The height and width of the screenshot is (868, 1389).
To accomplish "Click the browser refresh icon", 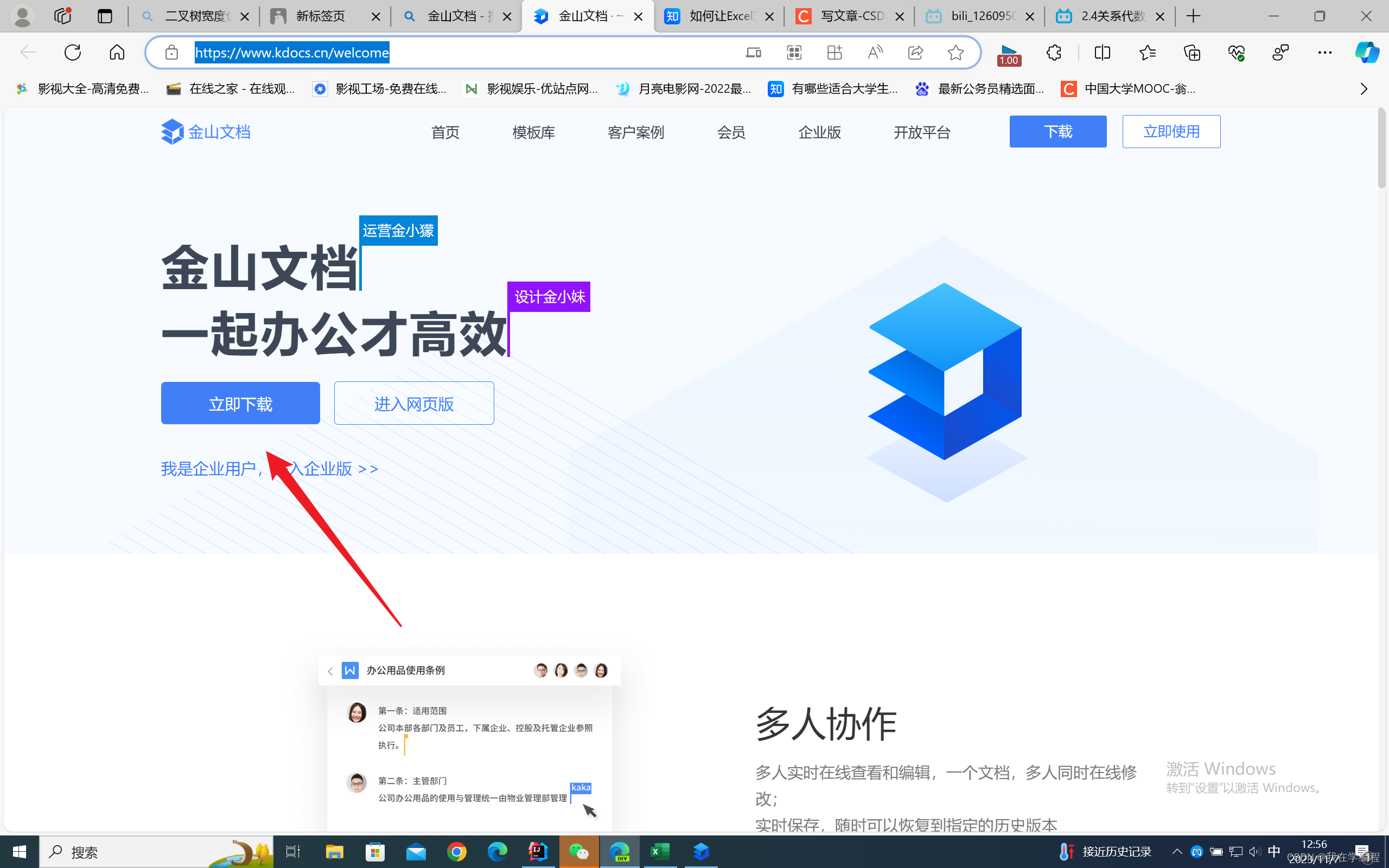I will (73, 53).
